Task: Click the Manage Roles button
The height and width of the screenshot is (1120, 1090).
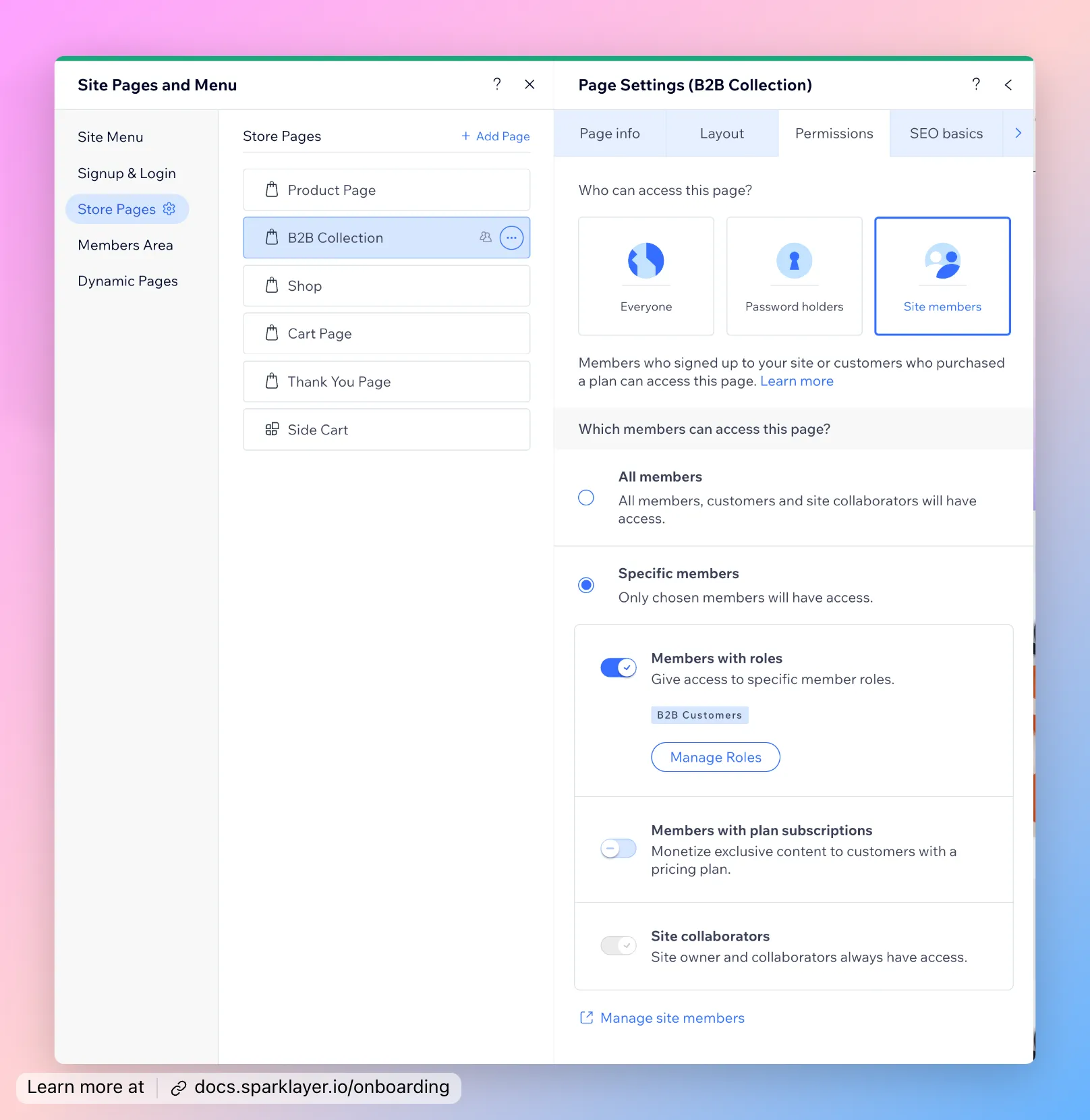Action: pyautogui.click(x=716, y=757)
